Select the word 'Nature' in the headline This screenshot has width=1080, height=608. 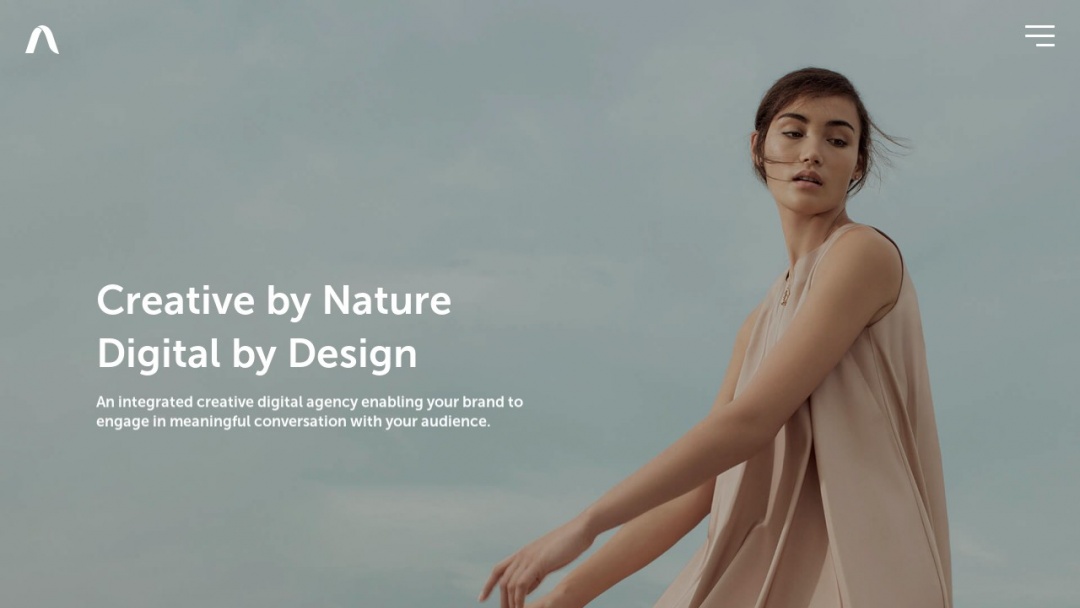386,300
